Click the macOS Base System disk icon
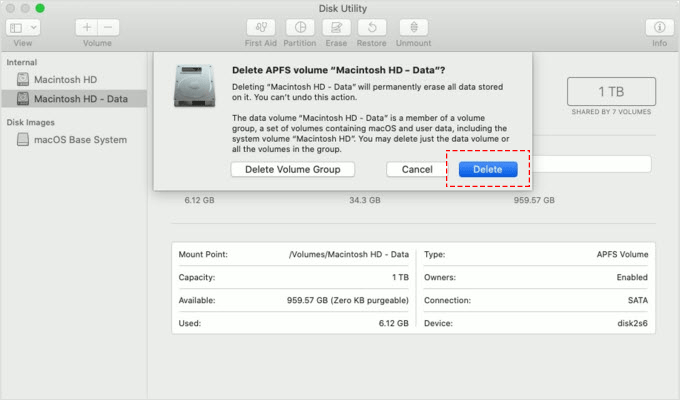680x400 pixels. [x=23, y=139]
